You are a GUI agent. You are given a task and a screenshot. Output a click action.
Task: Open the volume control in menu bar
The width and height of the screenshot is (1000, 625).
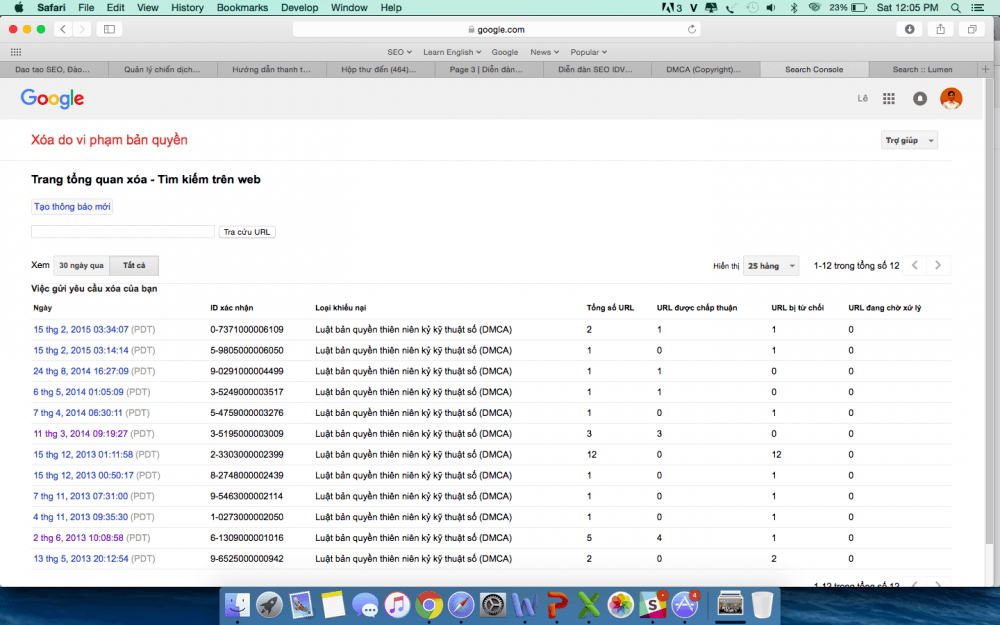pos(771,8)
